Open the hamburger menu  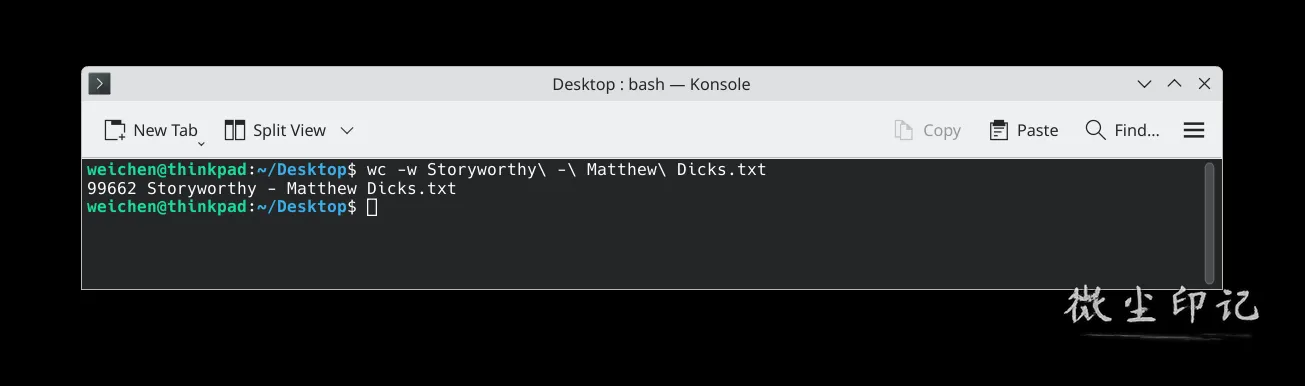point(1193,130)
